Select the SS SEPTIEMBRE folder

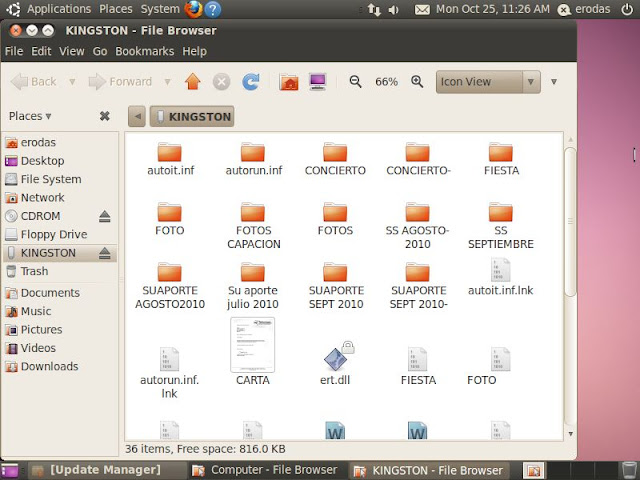[x=501, y=225]
